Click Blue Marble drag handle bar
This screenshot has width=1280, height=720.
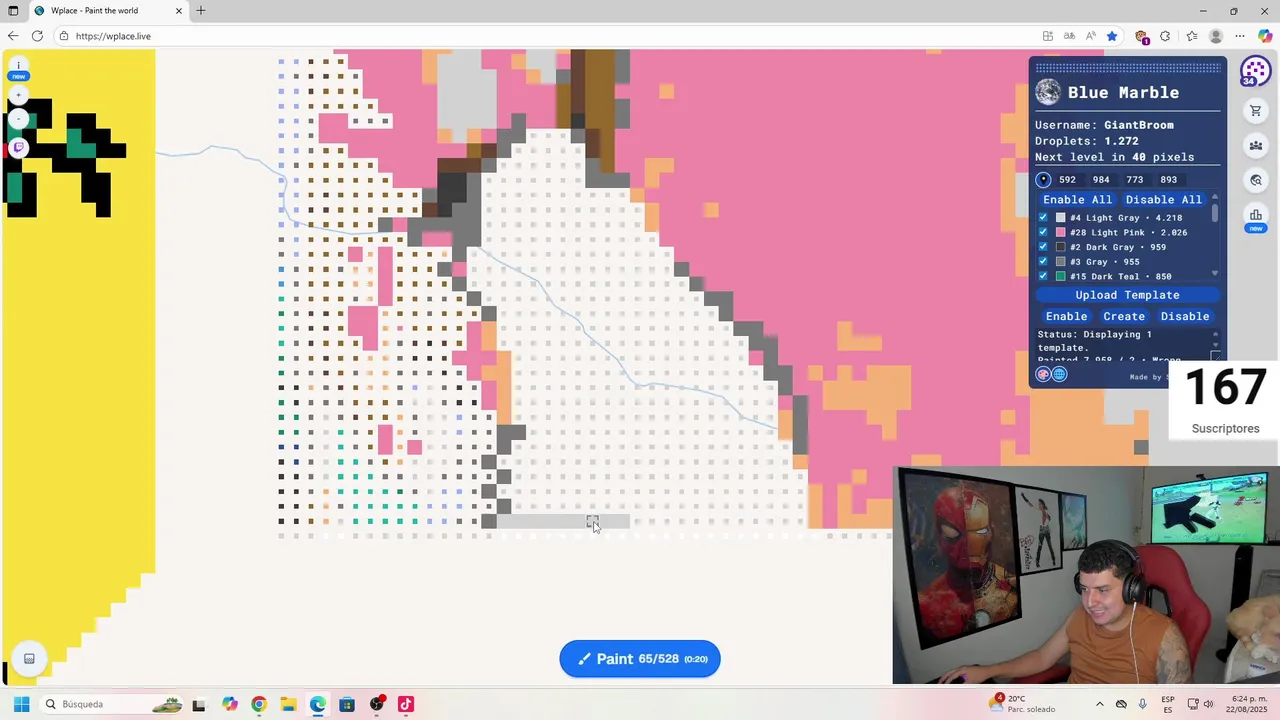click(1127, 67)
